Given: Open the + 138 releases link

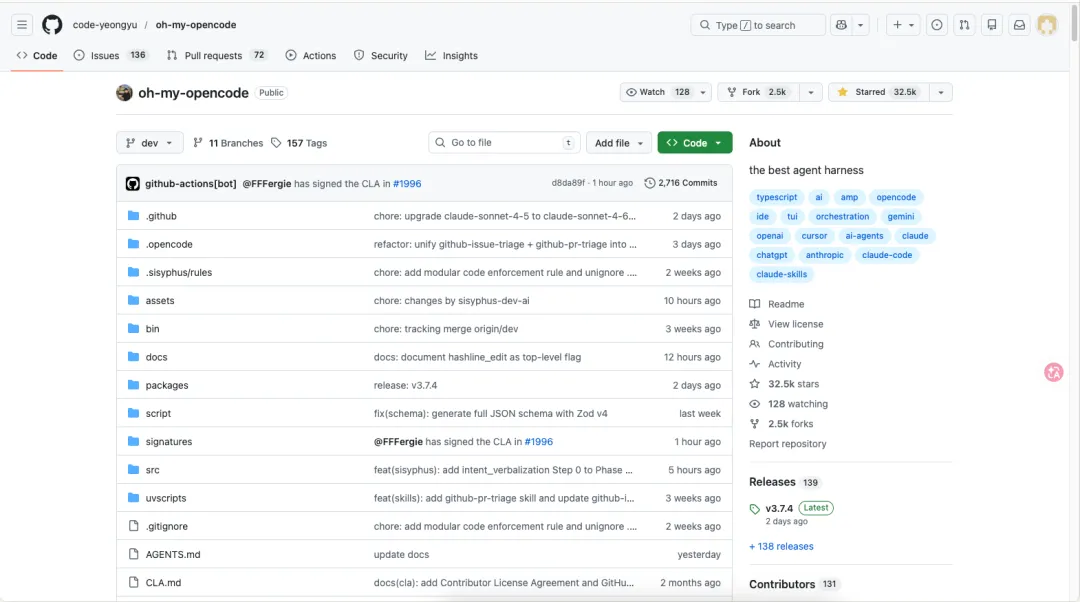Looking at the screenshot, I should click(781, 546).
